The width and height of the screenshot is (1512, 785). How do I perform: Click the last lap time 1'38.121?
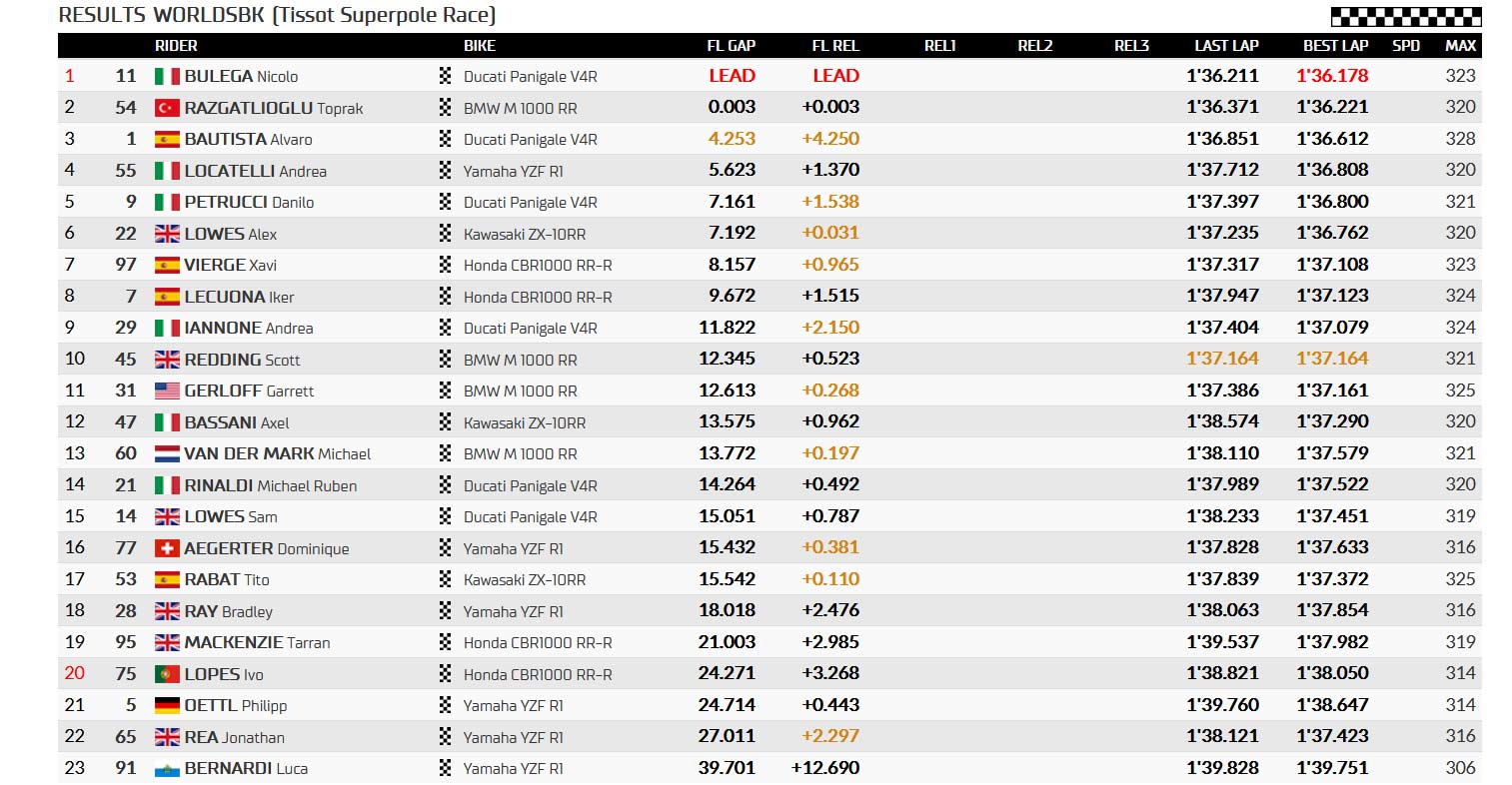[1223, 736]
